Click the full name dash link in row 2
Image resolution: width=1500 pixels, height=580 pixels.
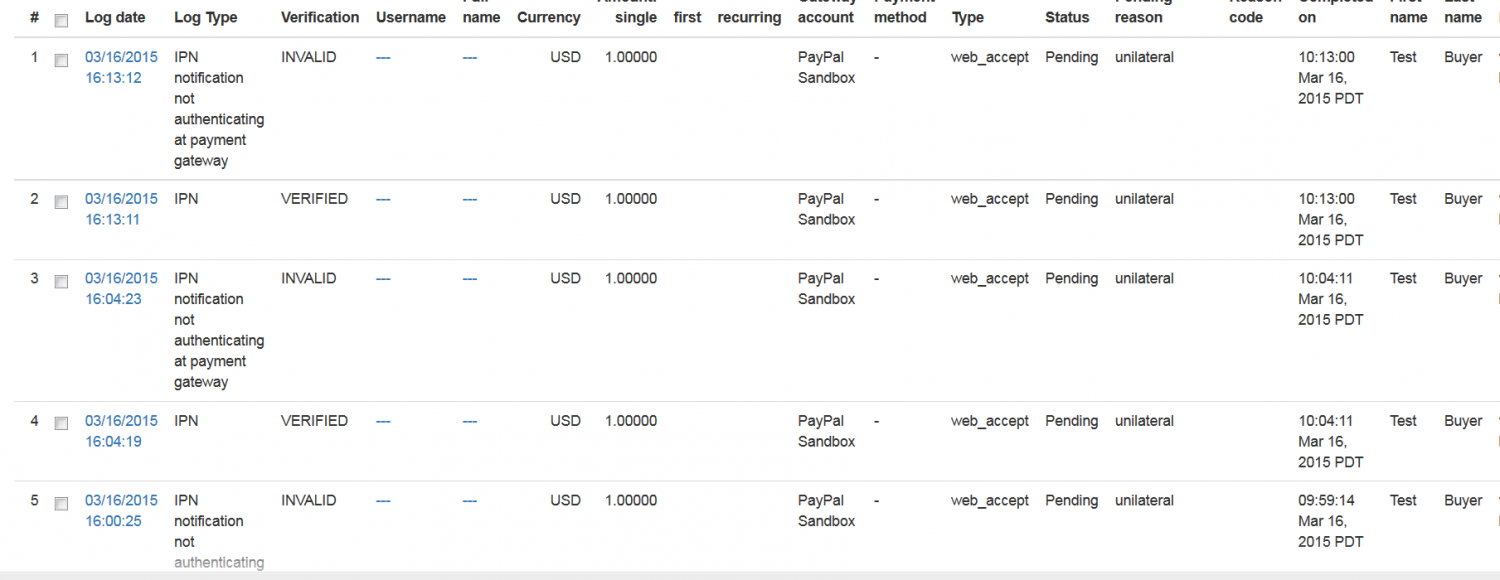(470, 200)
